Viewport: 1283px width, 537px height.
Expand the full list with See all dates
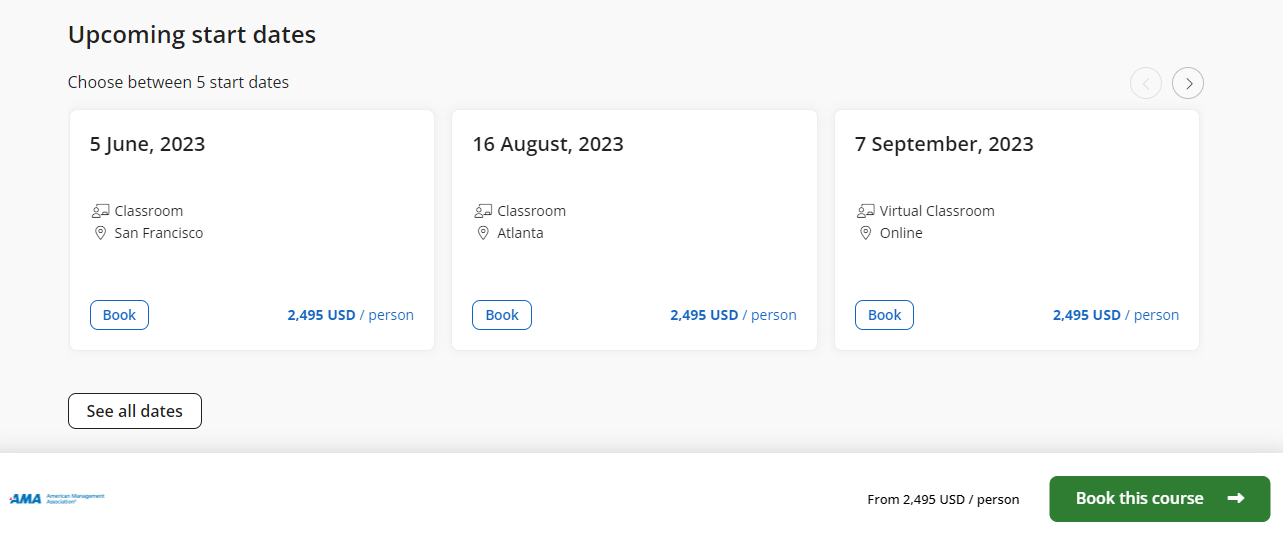(135, 411)
